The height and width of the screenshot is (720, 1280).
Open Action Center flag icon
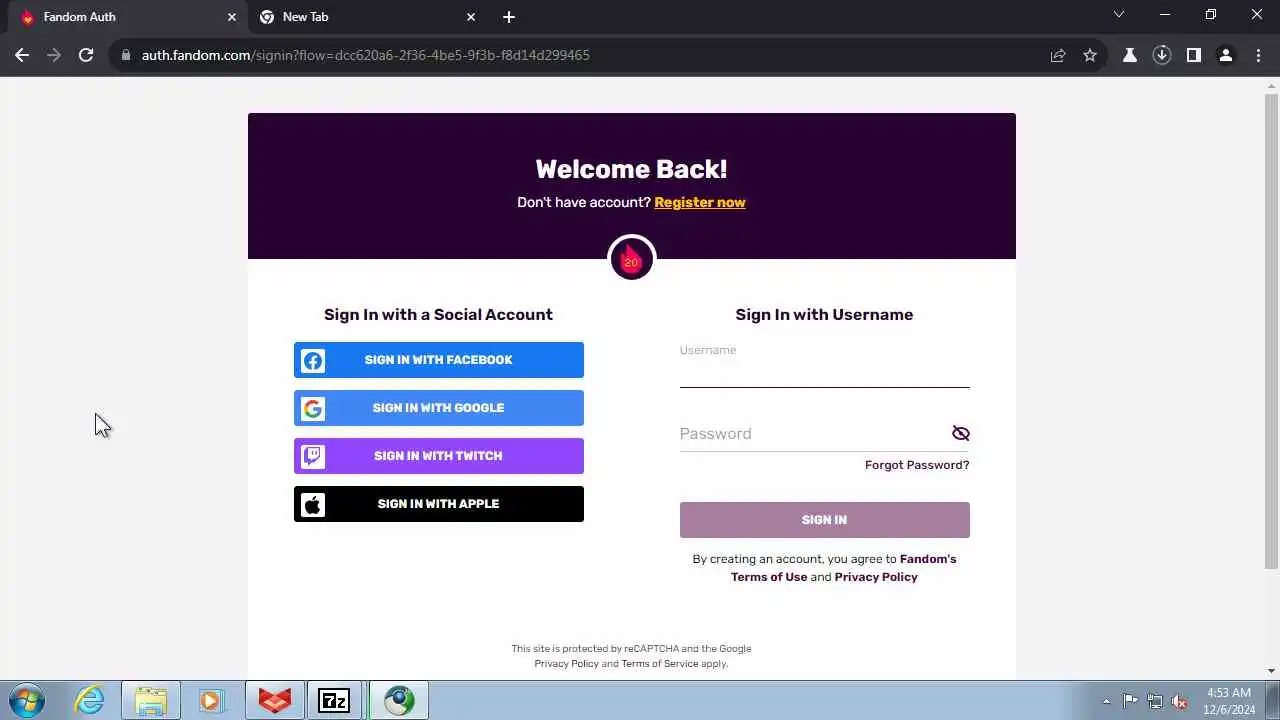(x=1130, y=701)
